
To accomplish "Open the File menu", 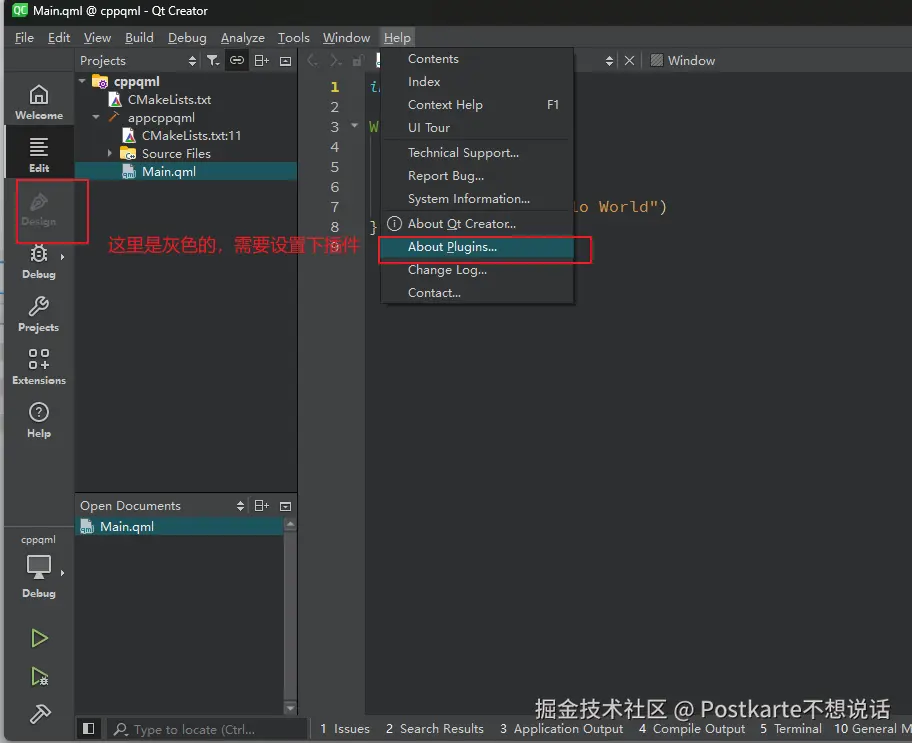I will click(x=24, y=38).
